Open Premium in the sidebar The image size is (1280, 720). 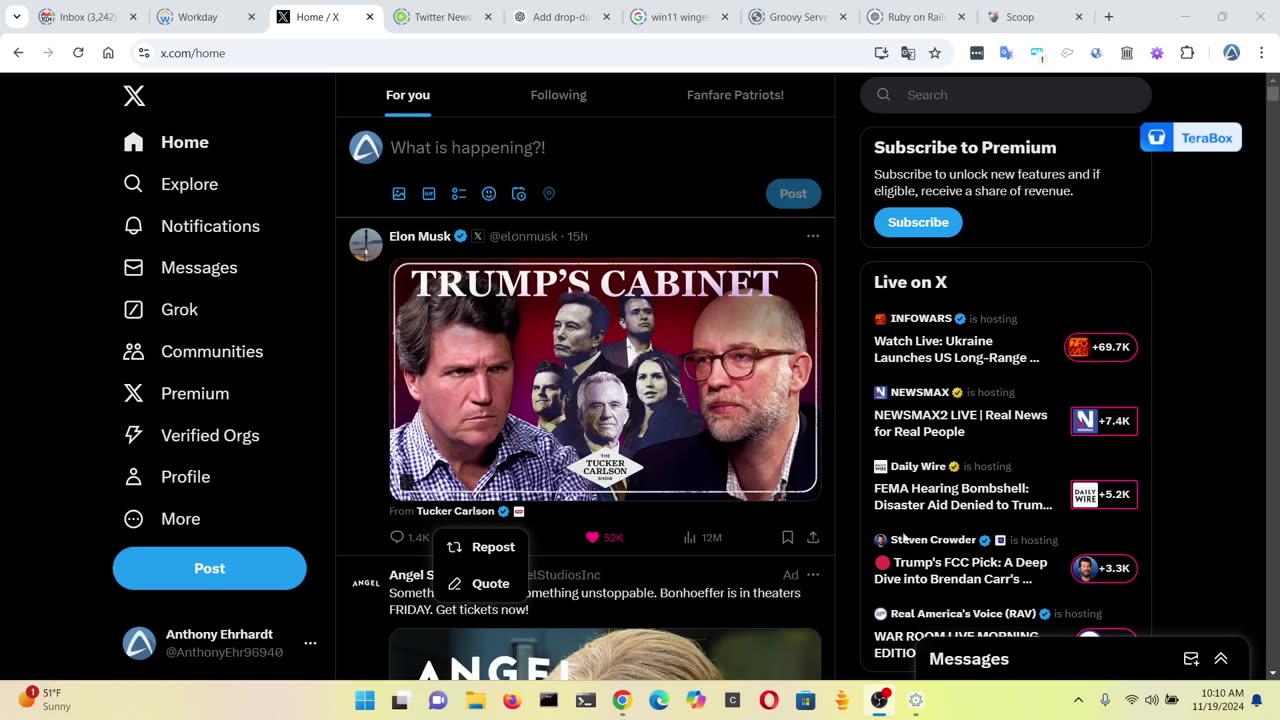pos(176,394)
